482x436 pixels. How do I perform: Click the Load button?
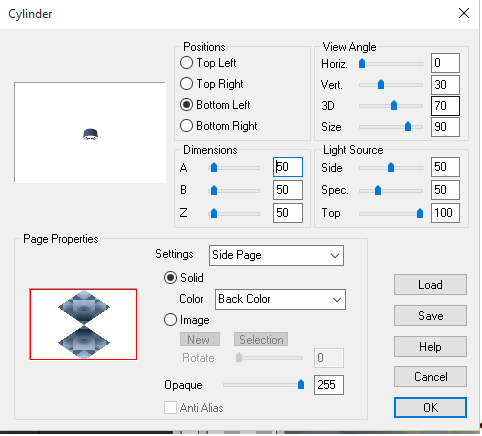(x=430, y=285)
